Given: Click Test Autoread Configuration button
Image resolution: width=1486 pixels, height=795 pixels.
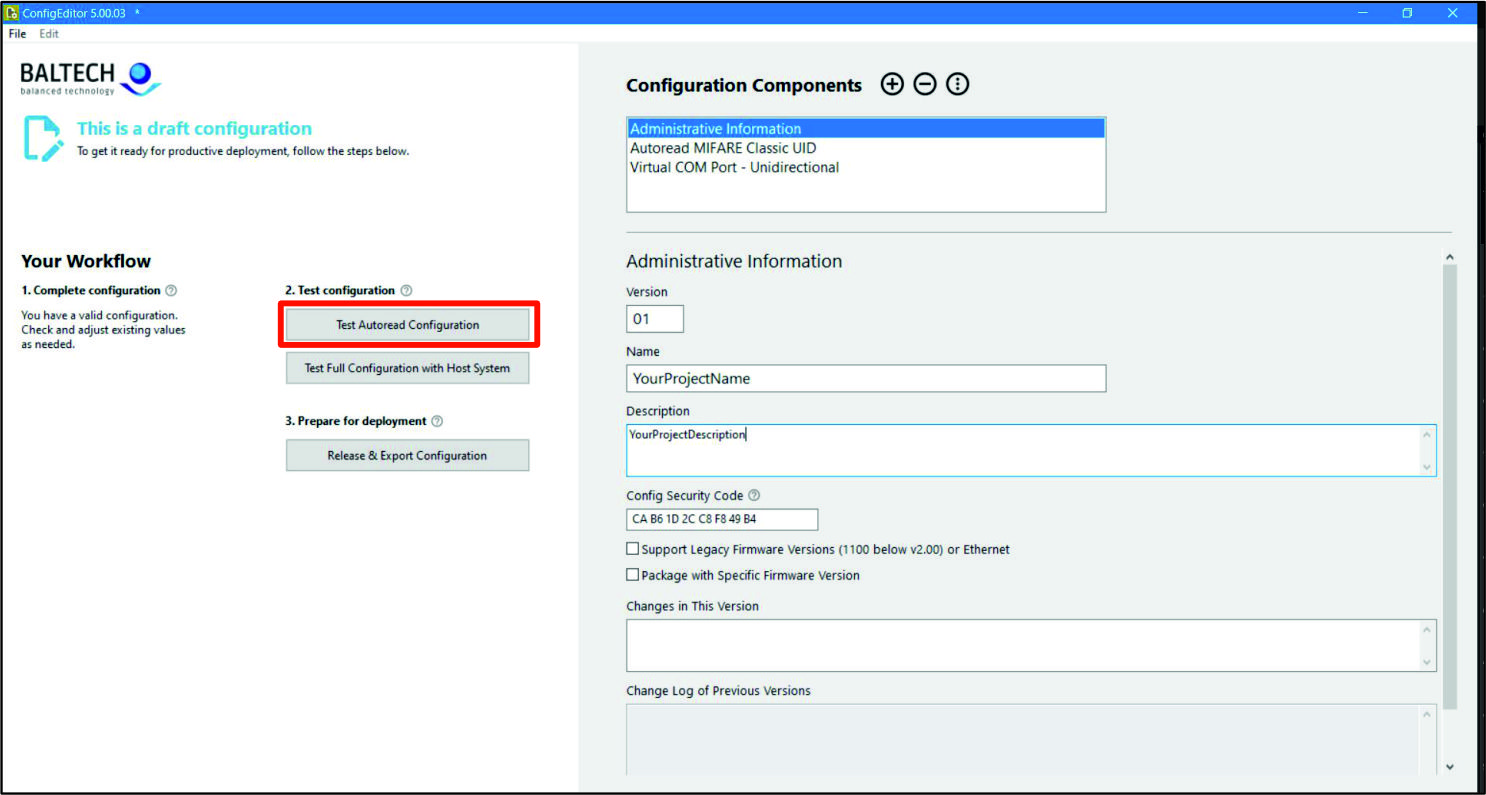Looking at the screenshot, I should coord(408,325).
